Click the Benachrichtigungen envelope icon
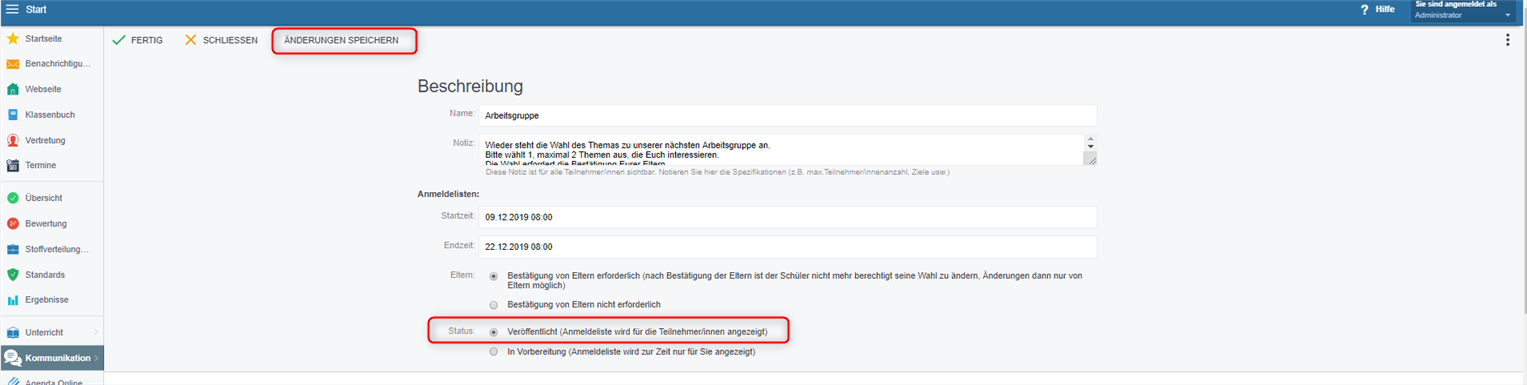Image resolution: width=1527 pixels, height=385 pixels. [13, 64]
